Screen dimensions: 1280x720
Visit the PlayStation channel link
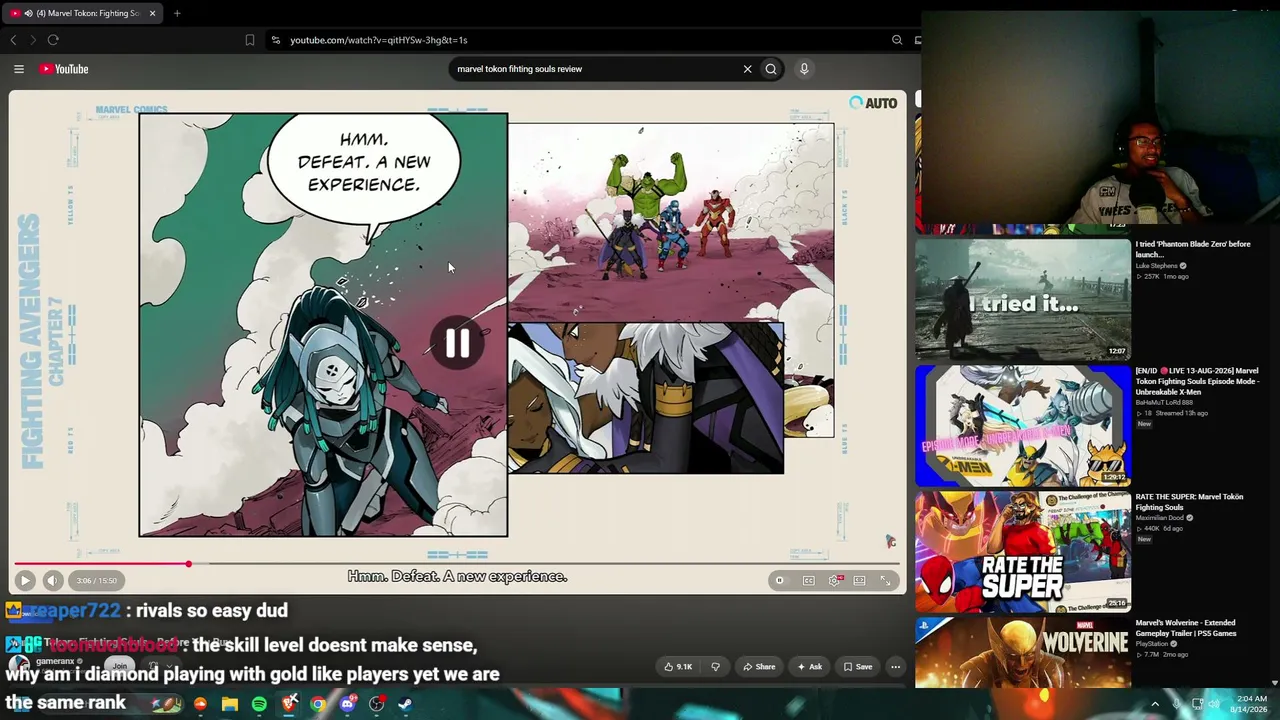coord(1153,644)
